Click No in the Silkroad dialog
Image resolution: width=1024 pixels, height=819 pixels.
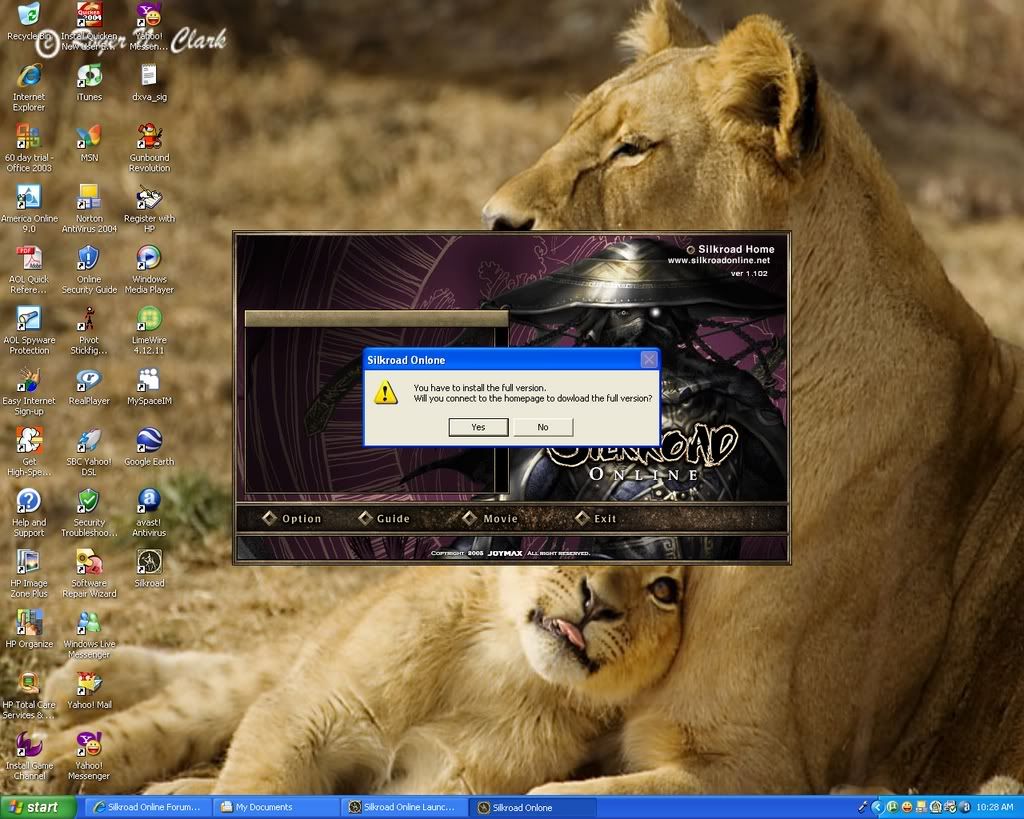(x=543, y=426)
